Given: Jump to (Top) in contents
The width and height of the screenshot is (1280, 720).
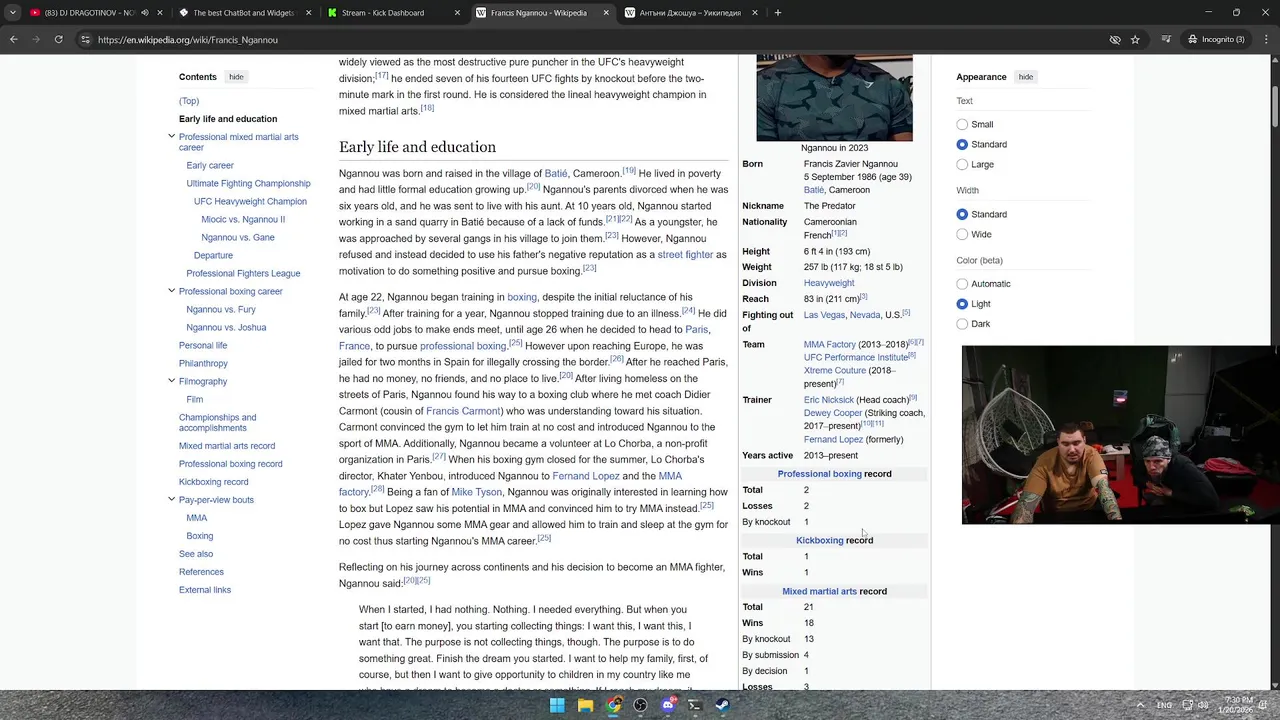Looking at the screenshot, I should 189,101.
